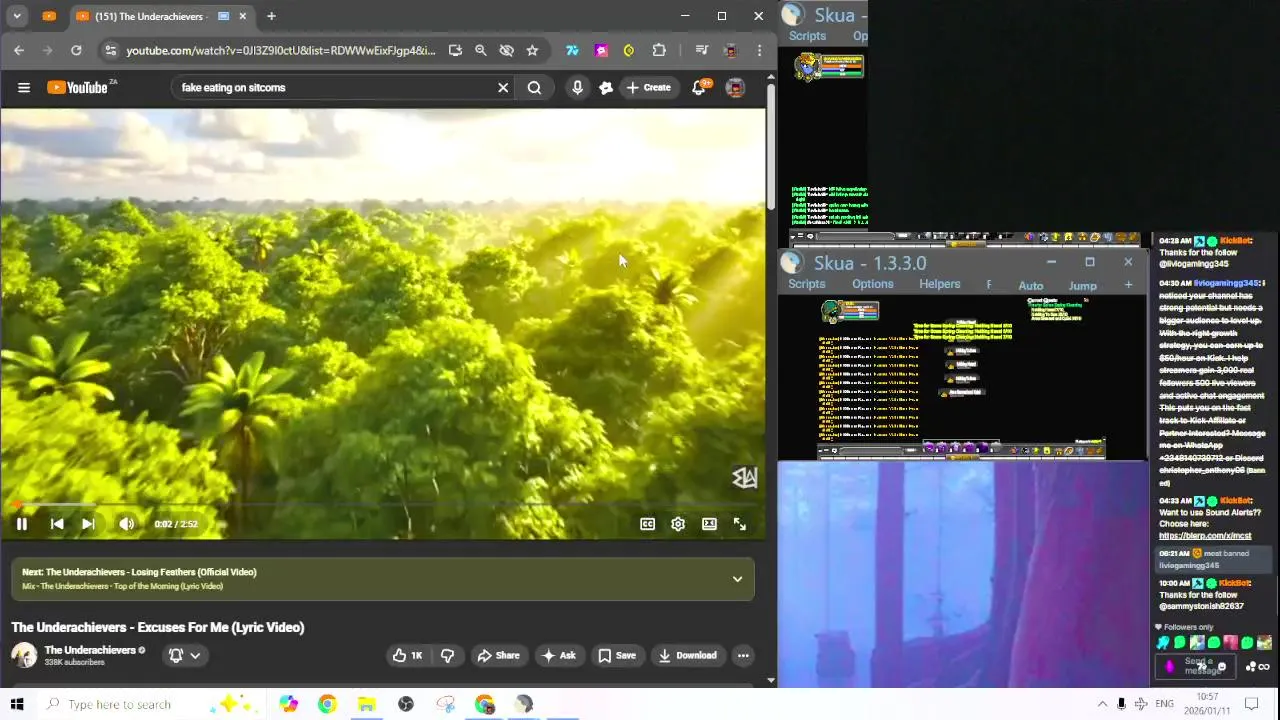
Task: Click the crossed-eye tracking protection icon
Action: tap(506, 50)
